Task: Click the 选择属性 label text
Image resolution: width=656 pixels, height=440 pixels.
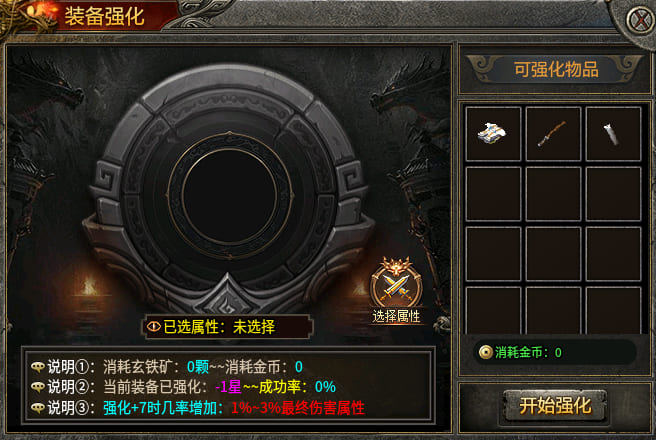Action: [x=396, y=317]
